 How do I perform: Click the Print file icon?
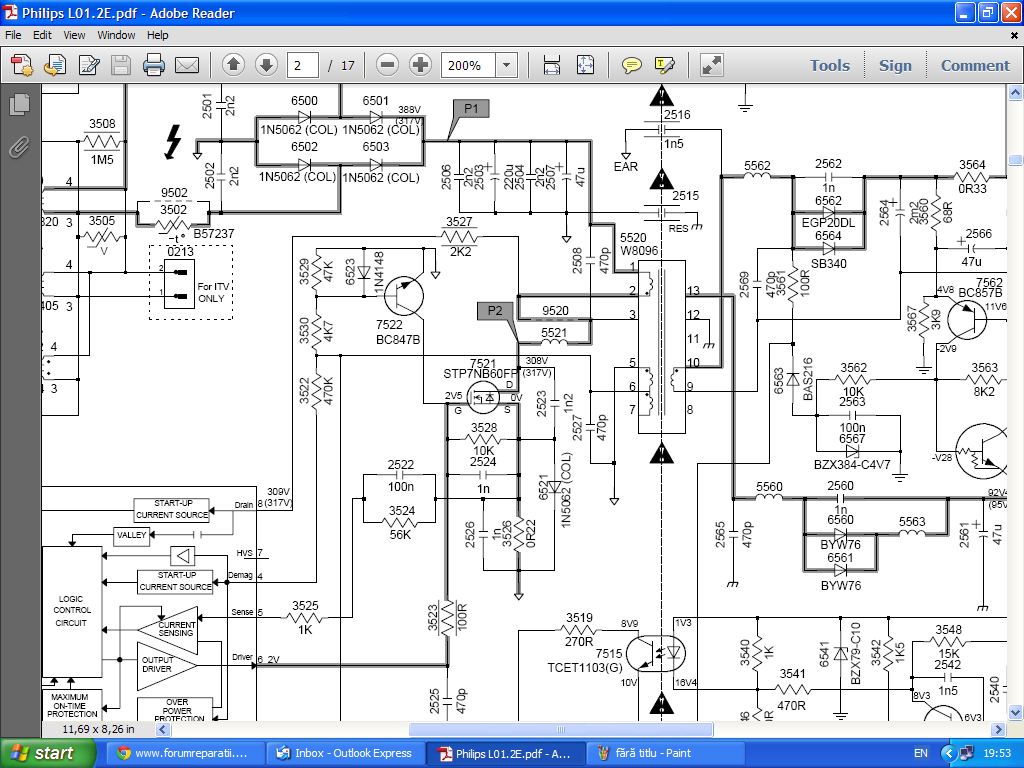pos(153,66)
